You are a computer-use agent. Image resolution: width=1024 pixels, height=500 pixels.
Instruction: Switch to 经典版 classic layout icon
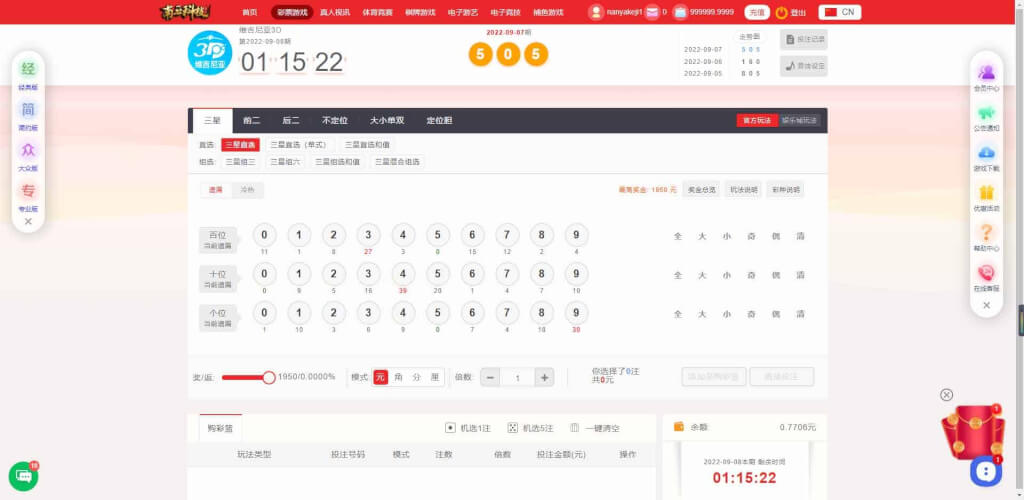[x=28, y=69]
